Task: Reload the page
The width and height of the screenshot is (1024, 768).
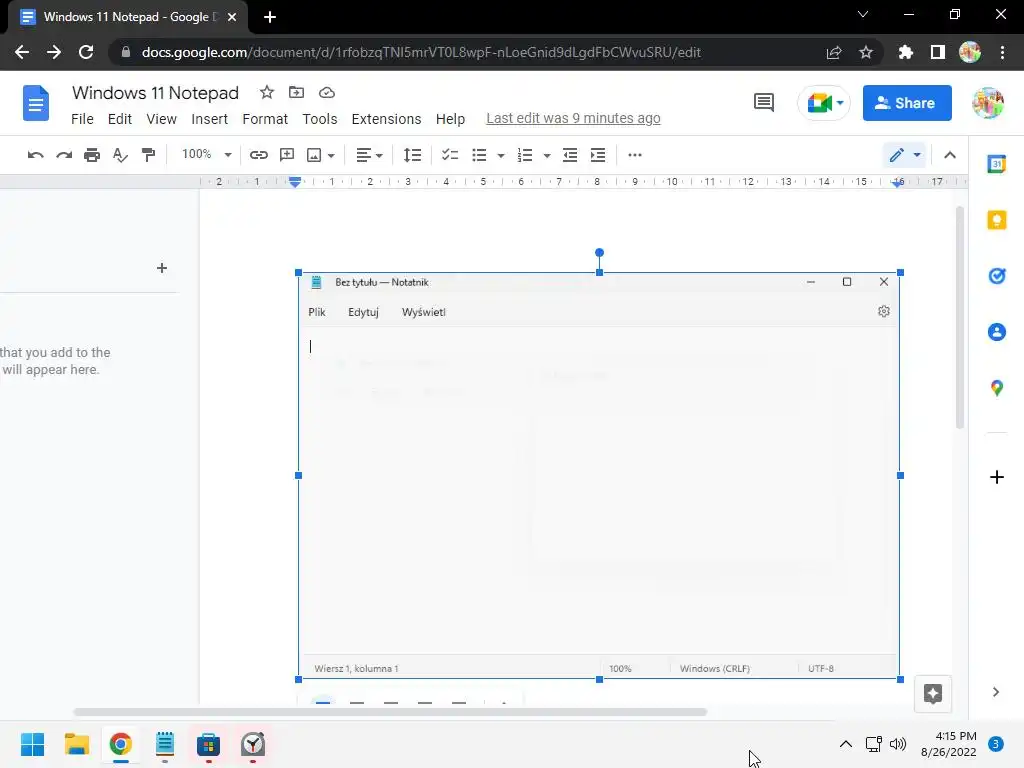Action: click(x=86, y=52)
